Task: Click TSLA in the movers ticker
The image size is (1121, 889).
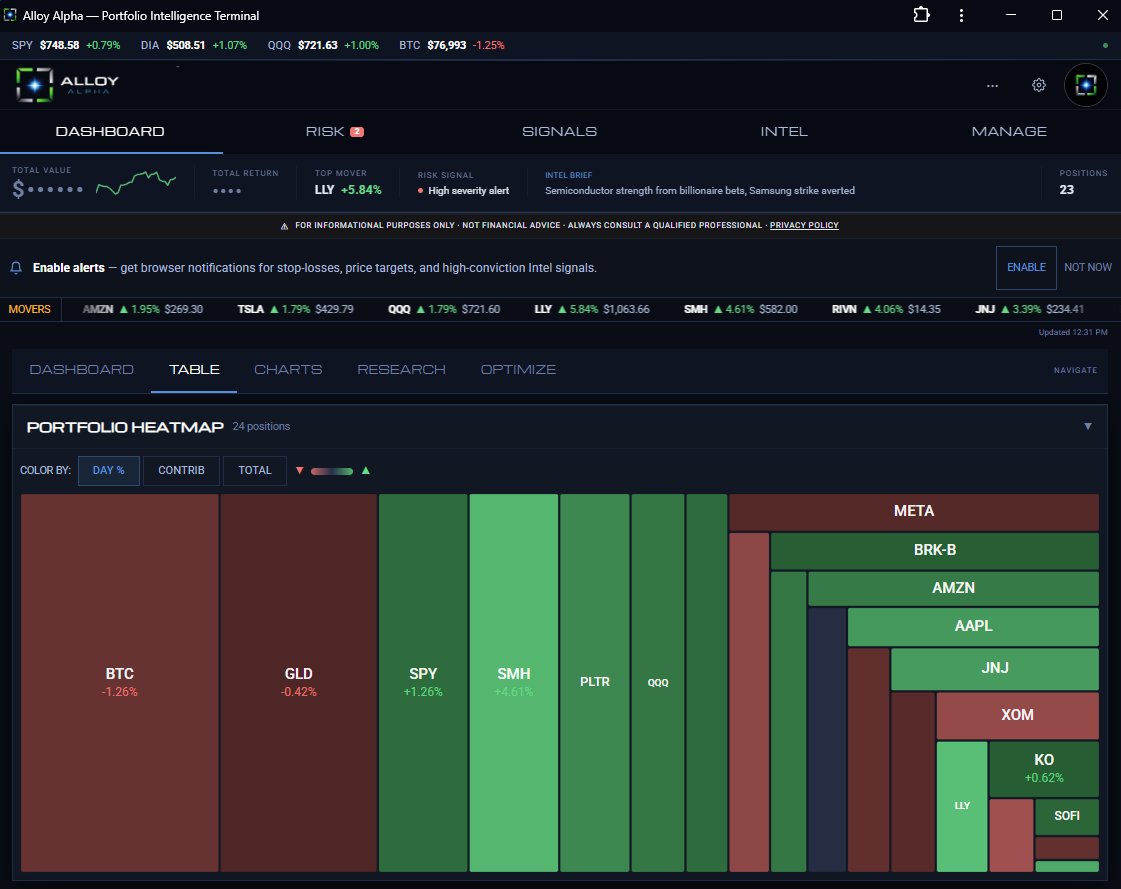Action: [x=295, y=310]
